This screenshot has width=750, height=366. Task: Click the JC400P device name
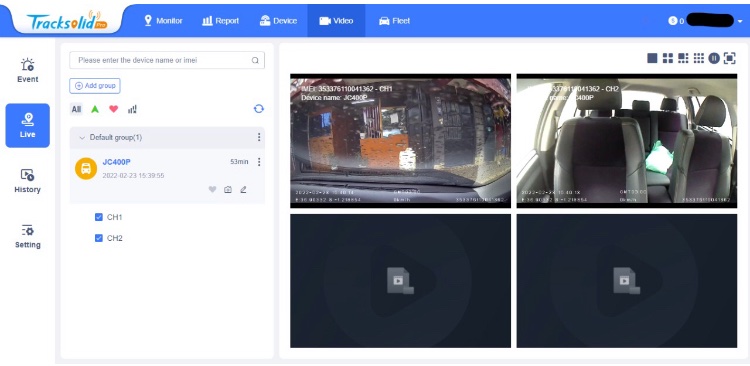click(117, 162)
